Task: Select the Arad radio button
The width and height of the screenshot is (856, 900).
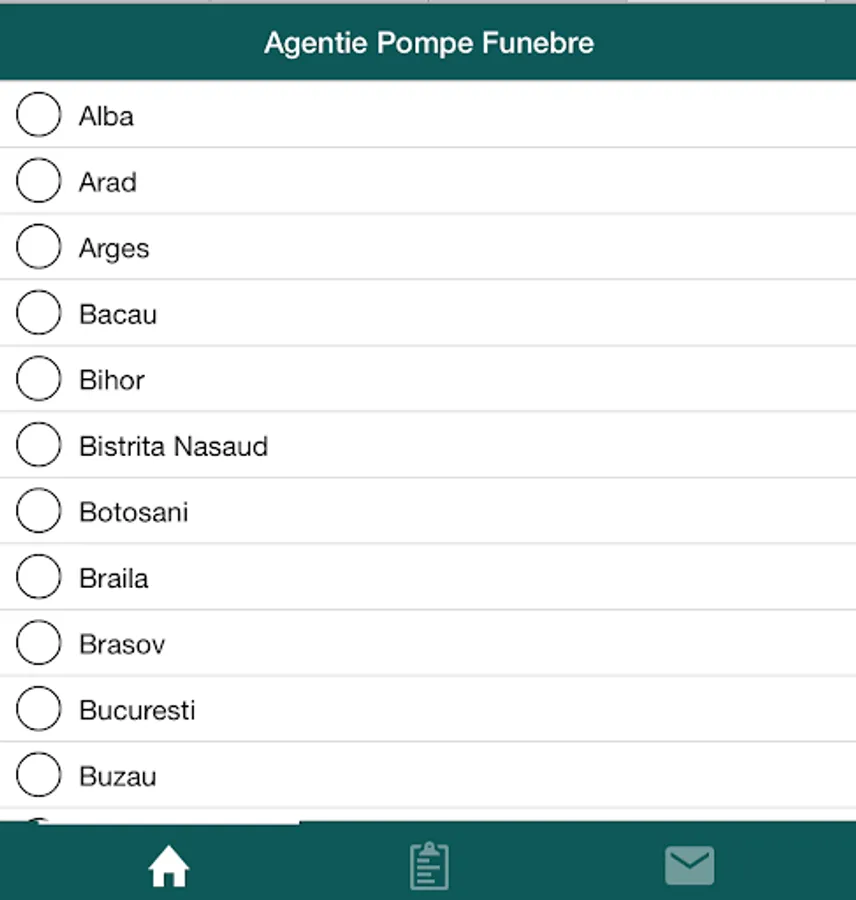Action: (x=39, y=181)
